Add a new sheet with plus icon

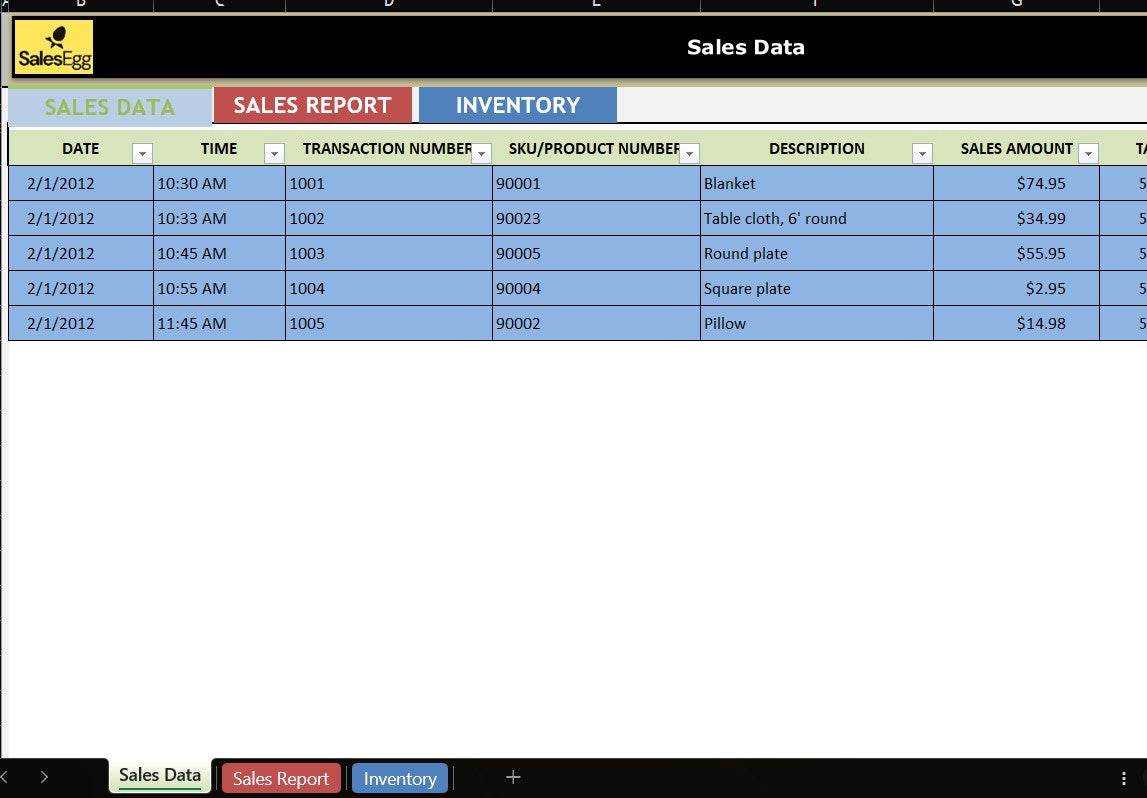[513, 777]
